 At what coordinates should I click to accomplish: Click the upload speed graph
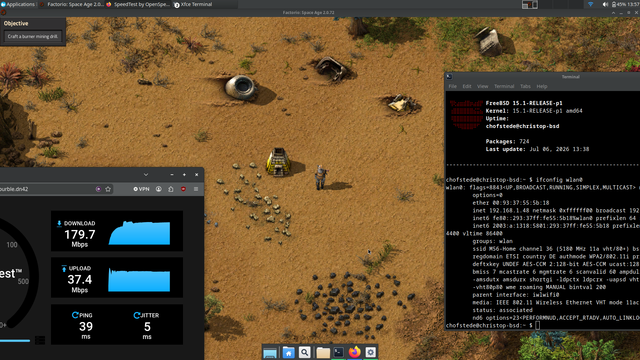[139, 280]
